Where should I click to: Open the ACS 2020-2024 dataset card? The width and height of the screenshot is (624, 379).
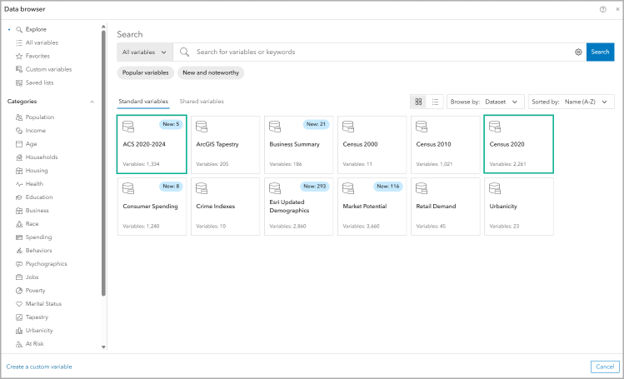tap(152, 144)
